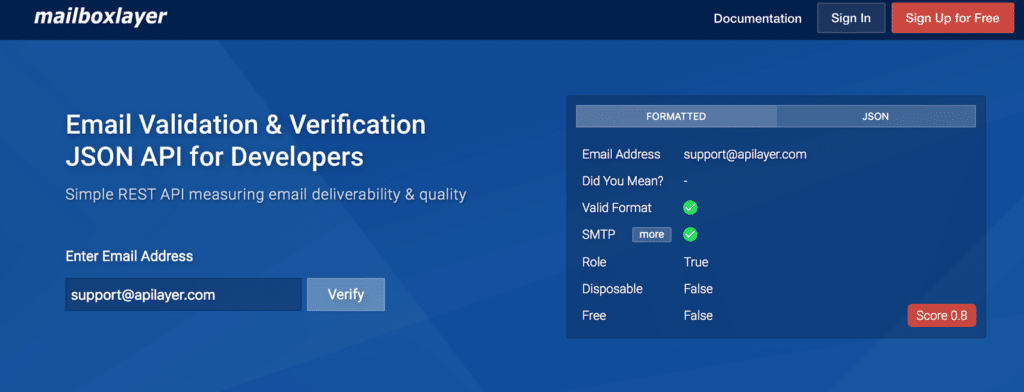The width and height of the screenshot is (1024, 392).
Task: Click the Valid Format label
Action: [x=616, y=208]
